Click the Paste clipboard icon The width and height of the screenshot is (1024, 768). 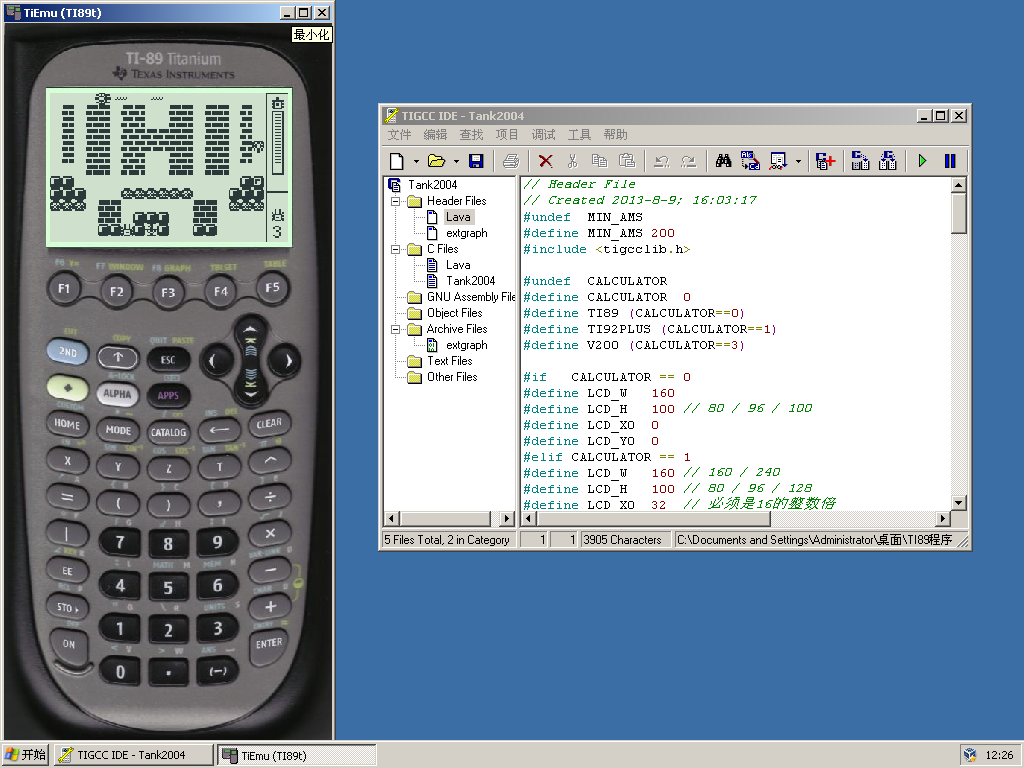click(626, 161)
